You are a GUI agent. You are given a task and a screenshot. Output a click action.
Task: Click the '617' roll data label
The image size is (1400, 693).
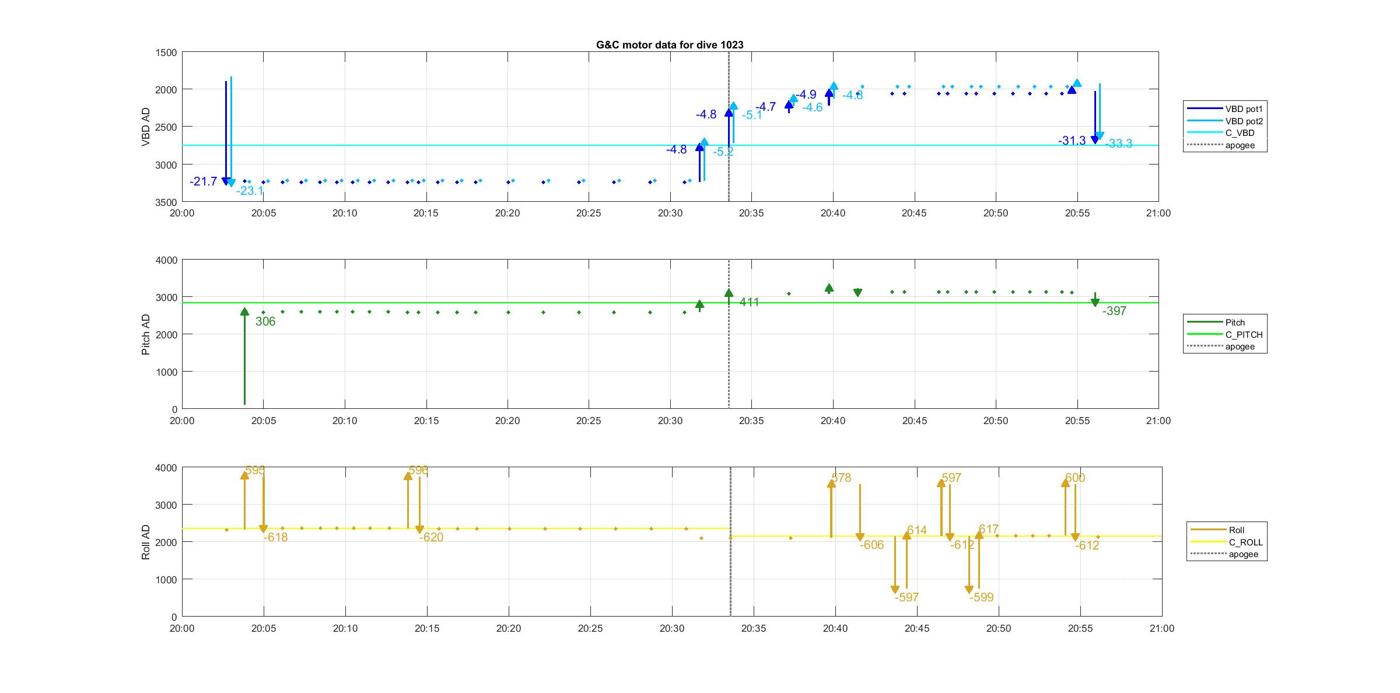point(988,530)
